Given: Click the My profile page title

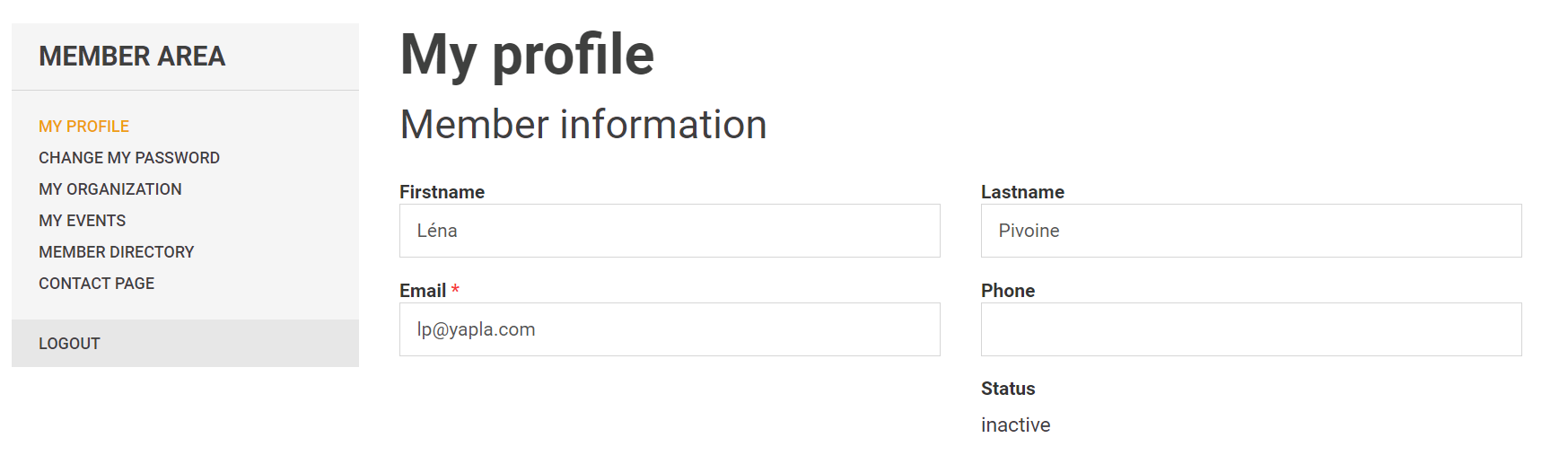Looking at the screenshot, I should [527, 55].
